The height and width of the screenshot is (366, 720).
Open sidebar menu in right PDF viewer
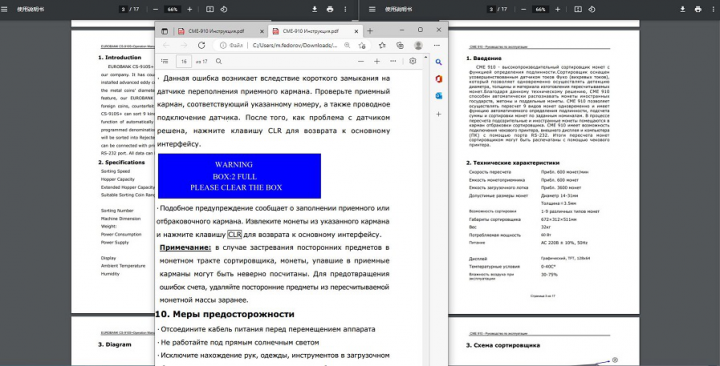[372, 9]
